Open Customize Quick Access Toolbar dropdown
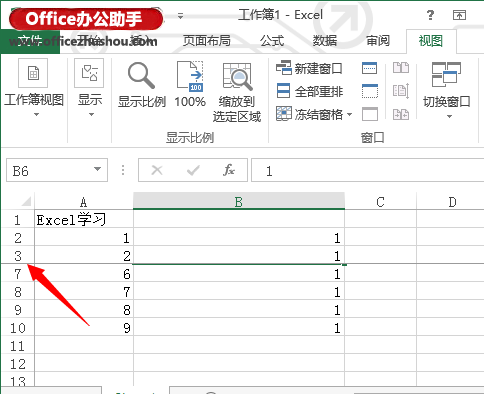Image resolution: width=484 pixels, height=394 pixels. [x=180, y=16]
